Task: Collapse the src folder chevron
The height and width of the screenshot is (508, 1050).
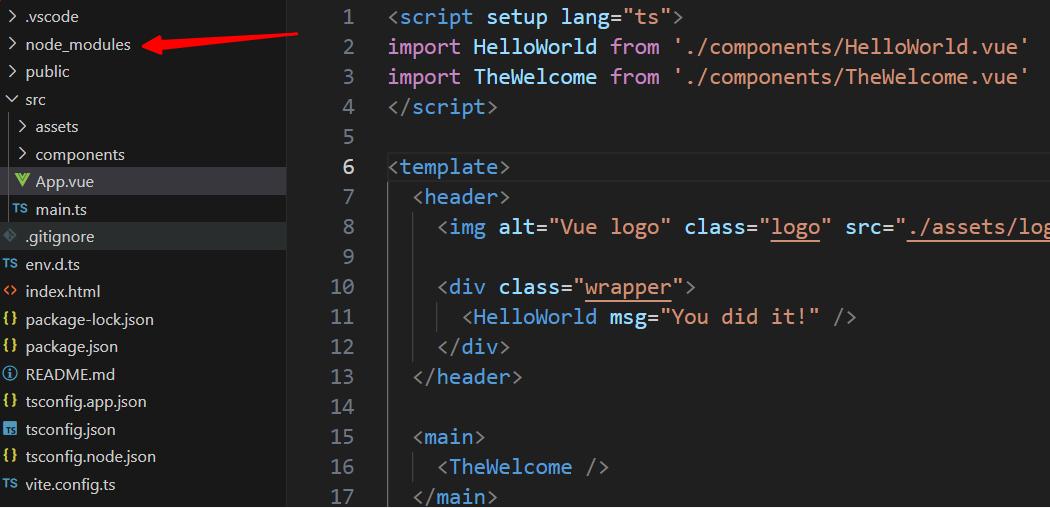Action: [11, 99]
